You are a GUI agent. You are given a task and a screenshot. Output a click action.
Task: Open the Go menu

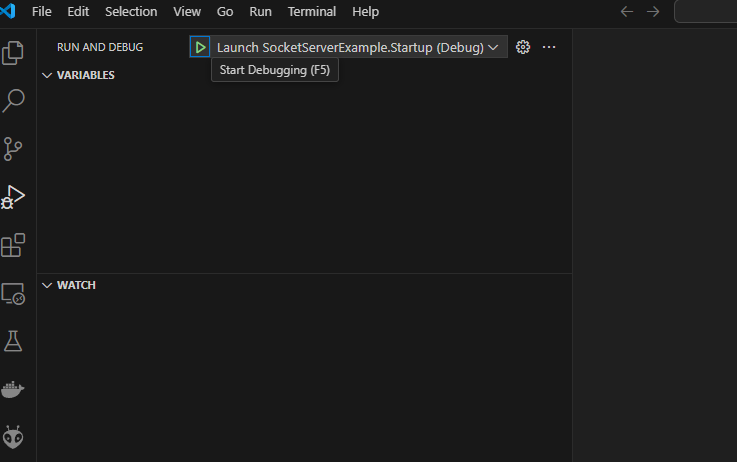(225, 11)
